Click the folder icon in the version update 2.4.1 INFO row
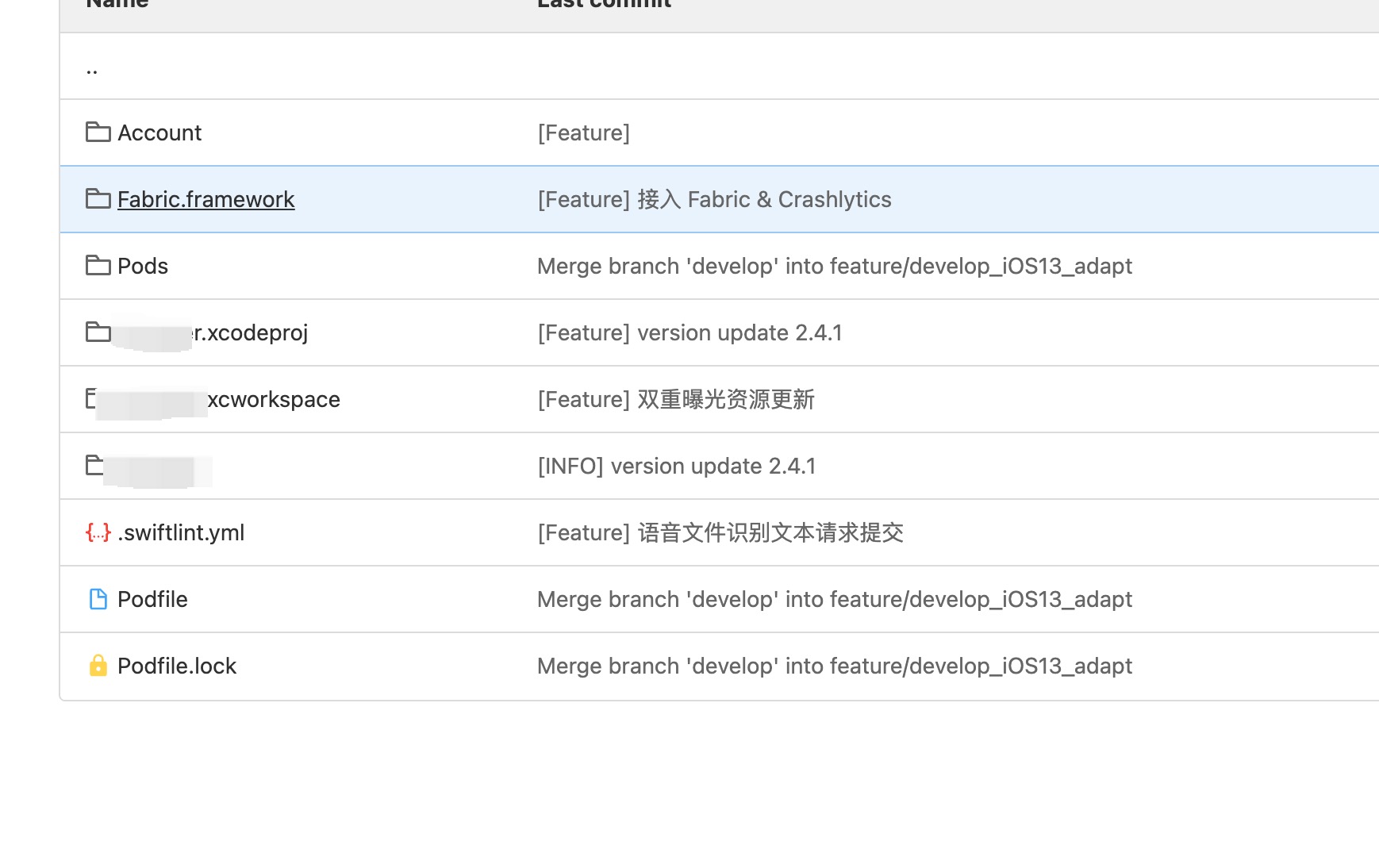This screenshot has width=1379, height=868. 94,465
